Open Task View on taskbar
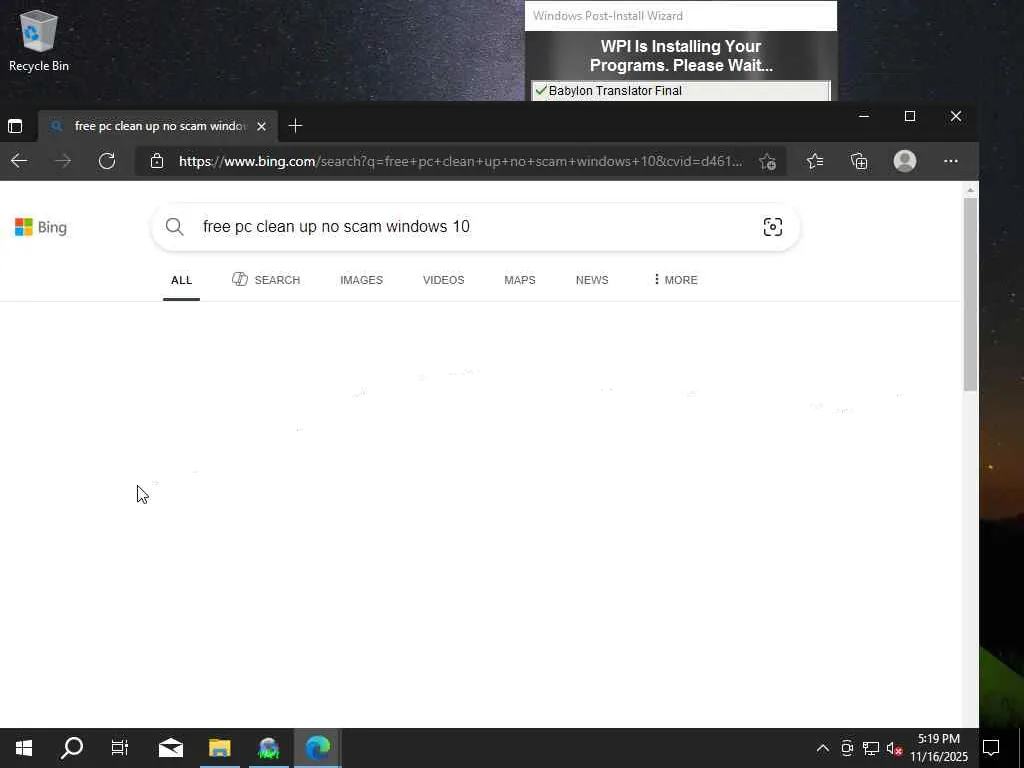 (x=120, y=748)
